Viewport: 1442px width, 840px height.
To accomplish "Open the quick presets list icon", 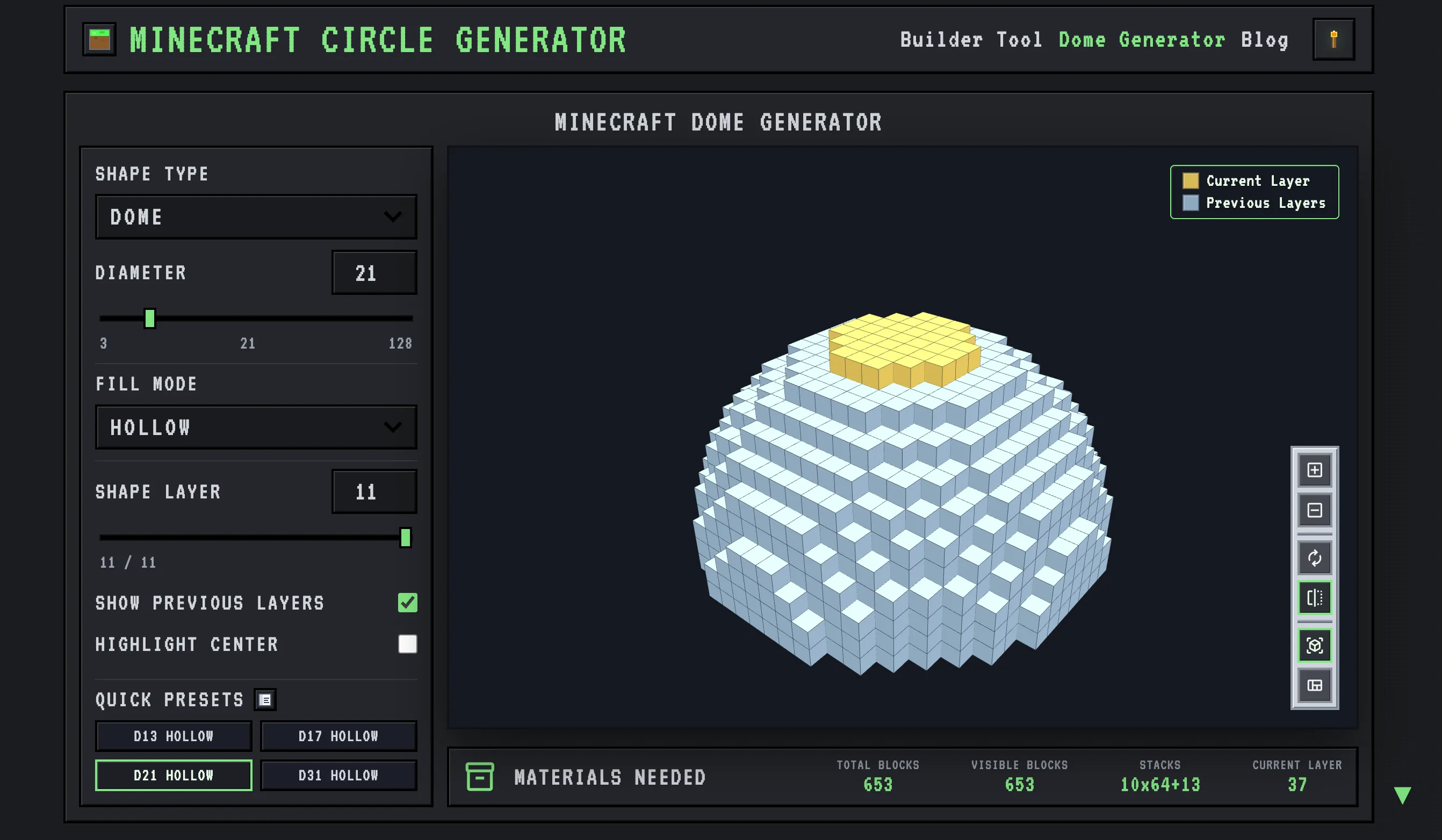I will [265, 699].
